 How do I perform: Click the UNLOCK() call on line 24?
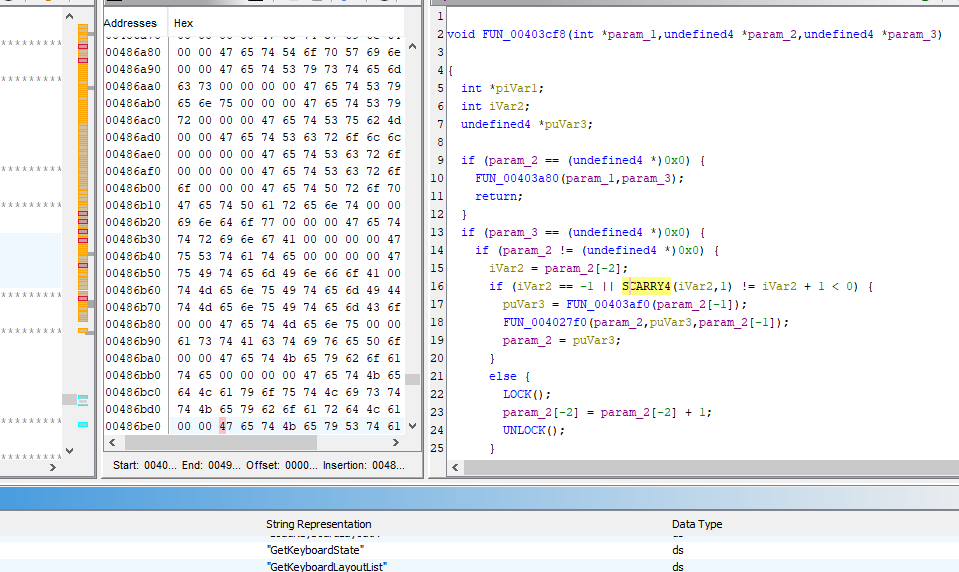click(534, 430)
